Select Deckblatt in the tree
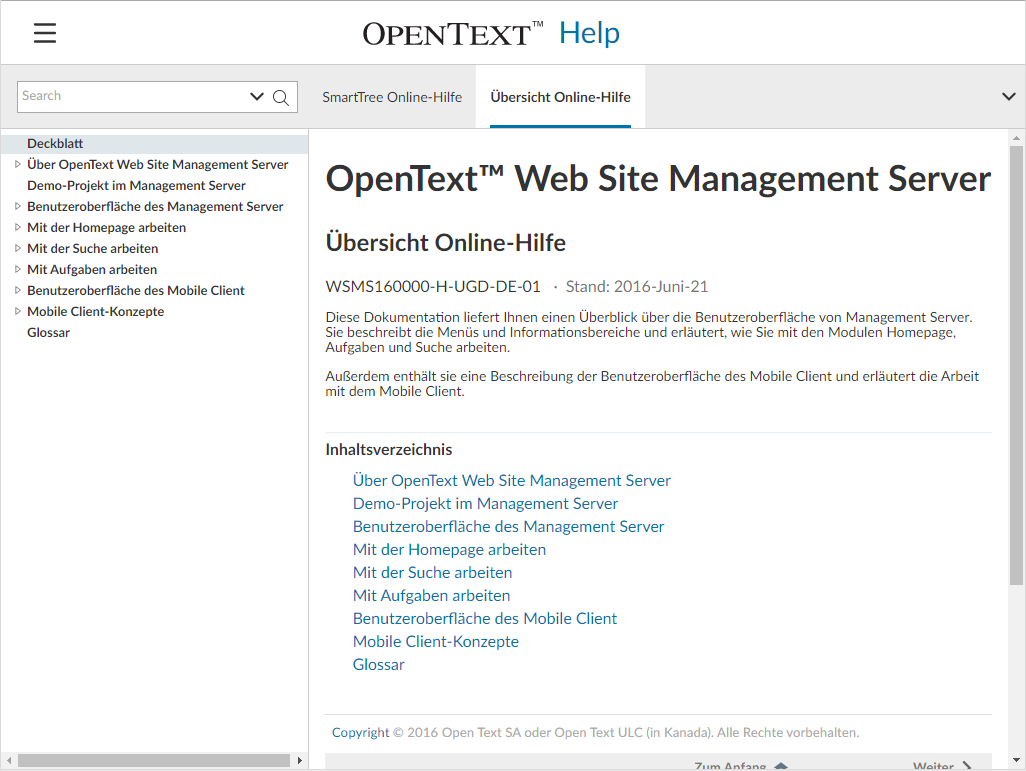1026x771 pixels. [55, 143]
